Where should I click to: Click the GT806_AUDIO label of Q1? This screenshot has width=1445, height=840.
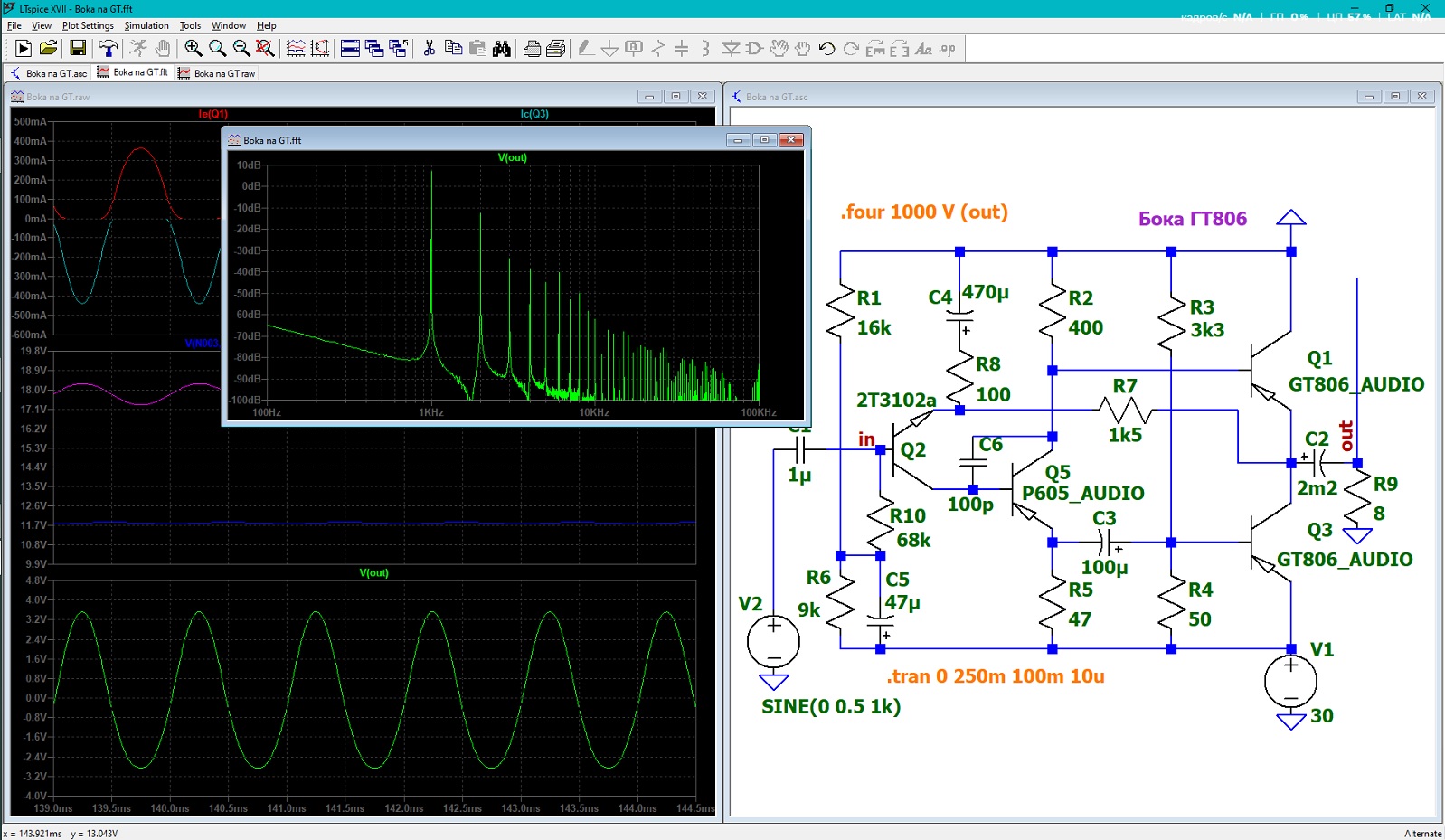tap(1356, 384)
